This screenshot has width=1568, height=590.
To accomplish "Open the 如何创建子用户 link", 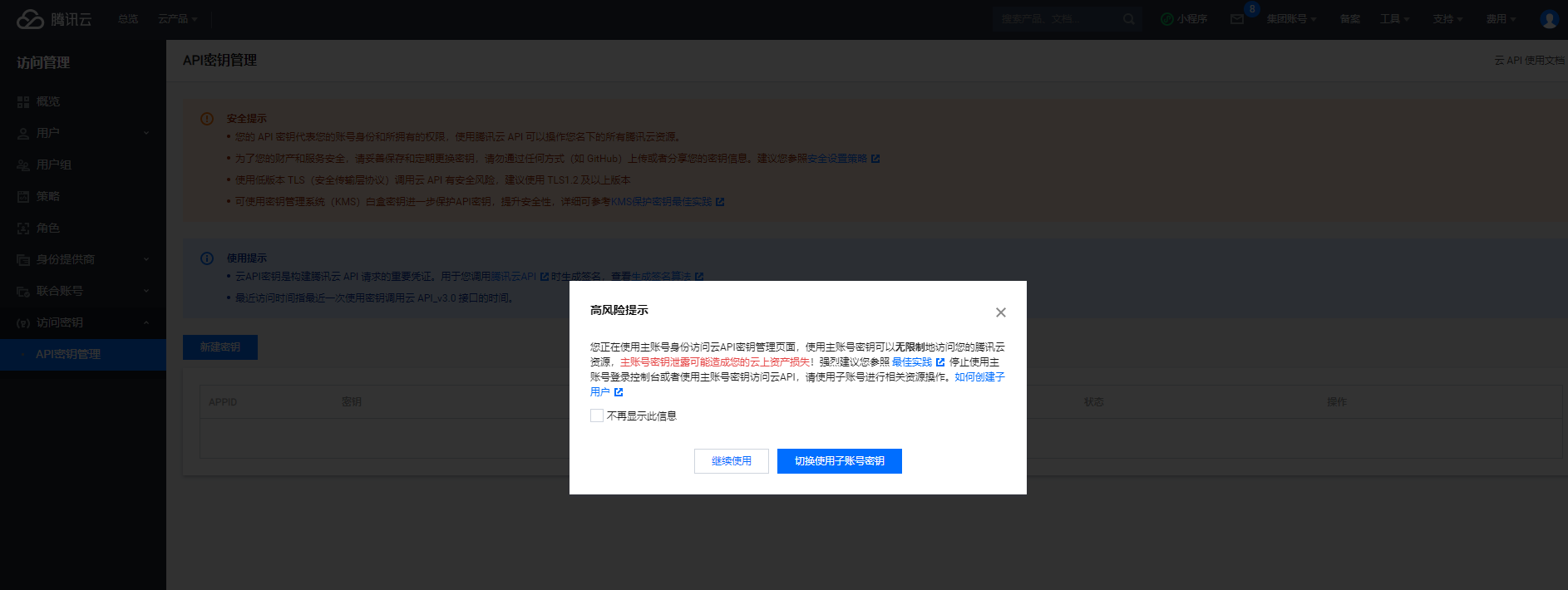I will coord(979,377).
